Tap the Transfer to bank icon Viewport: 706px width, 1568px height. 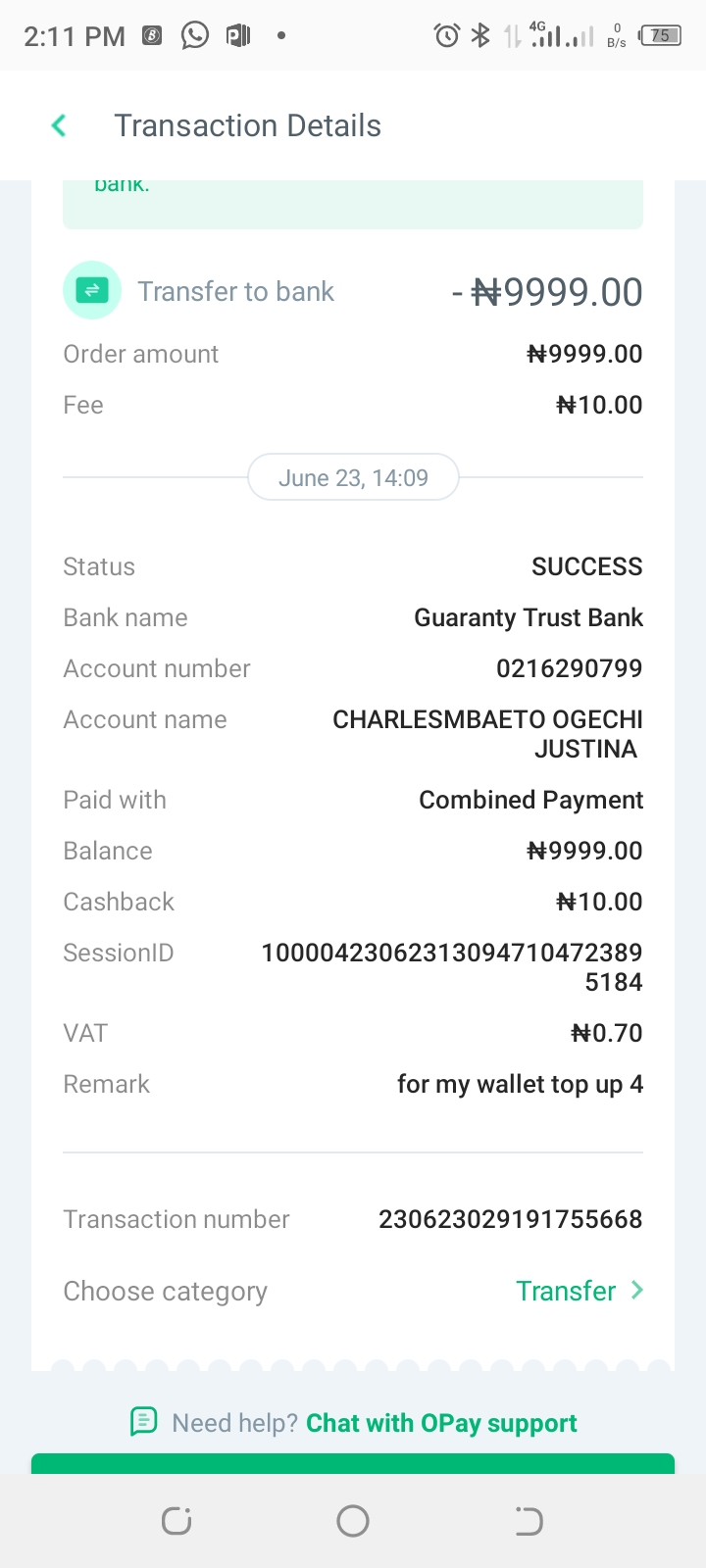92,290
